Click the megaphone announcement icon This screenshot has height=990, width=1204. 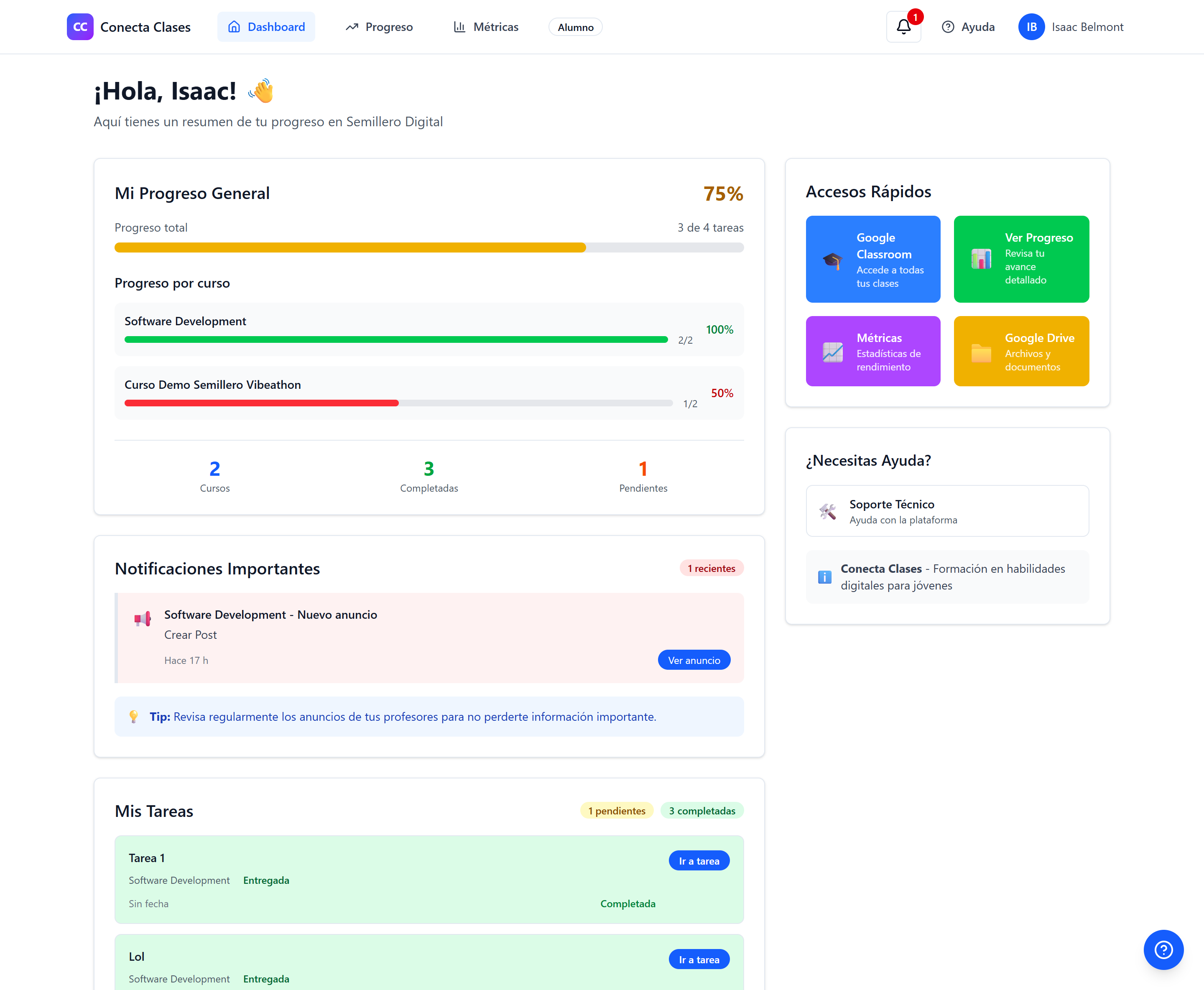[x=143, y=619]
